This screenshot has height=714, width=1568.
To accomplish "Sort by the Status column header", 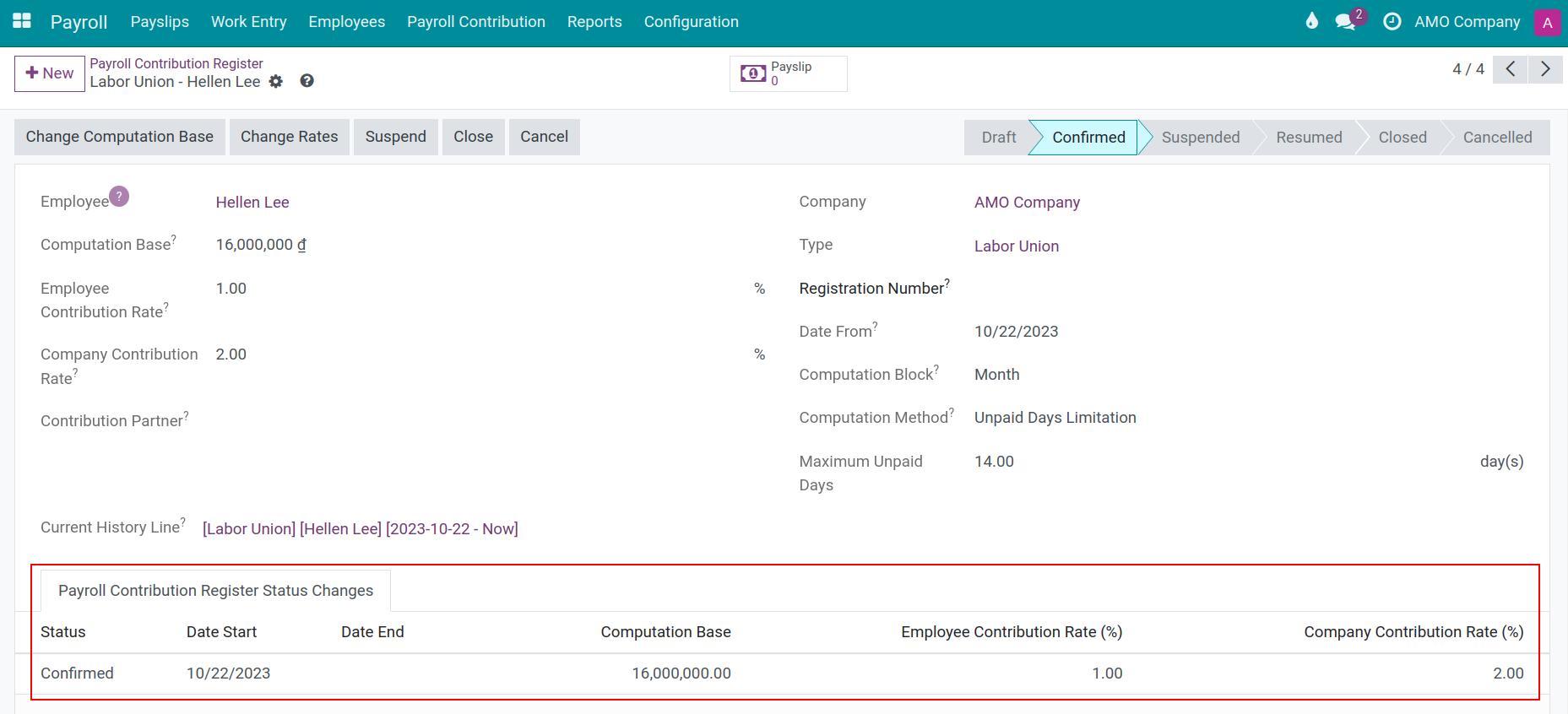I will point(63,632).
